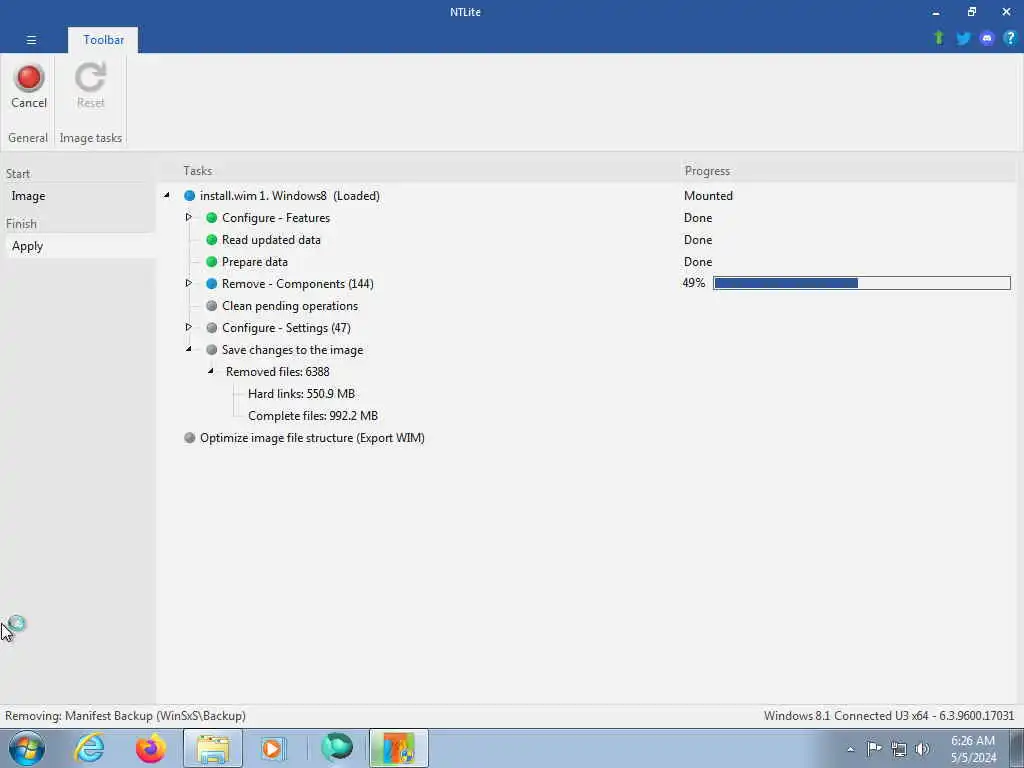Open the Help question mark icon

pyautogui.click(x=1010, y=38)
